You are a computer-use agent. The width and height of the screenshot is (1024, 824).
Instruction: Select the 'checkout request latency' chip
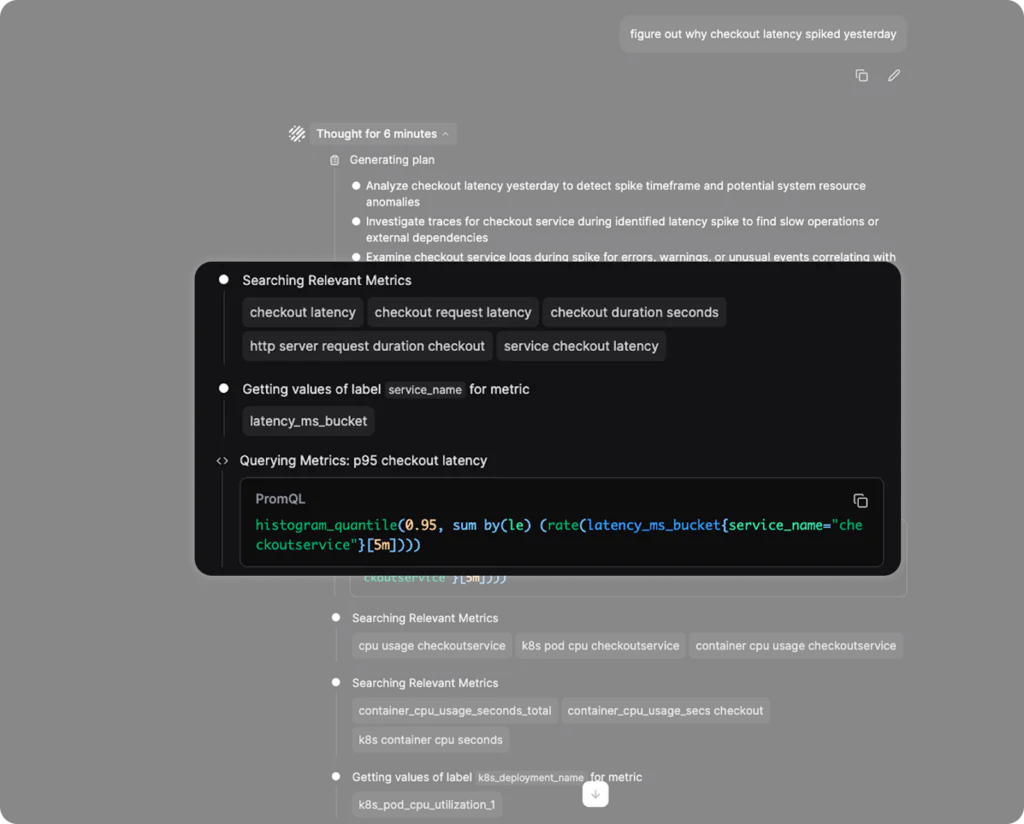452,312
